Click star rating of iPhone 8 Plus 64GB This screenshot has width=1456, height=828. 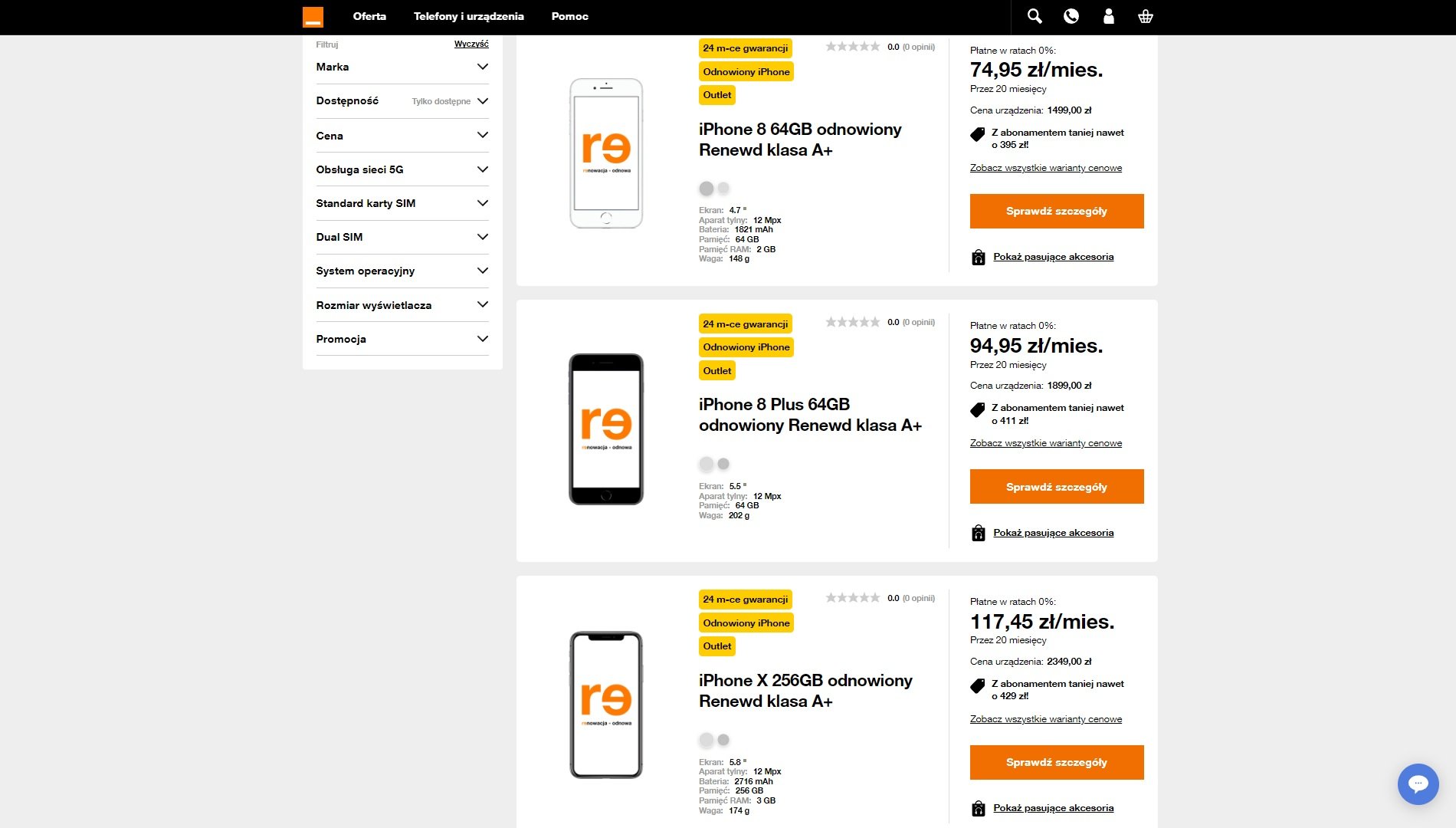[853, 322]
